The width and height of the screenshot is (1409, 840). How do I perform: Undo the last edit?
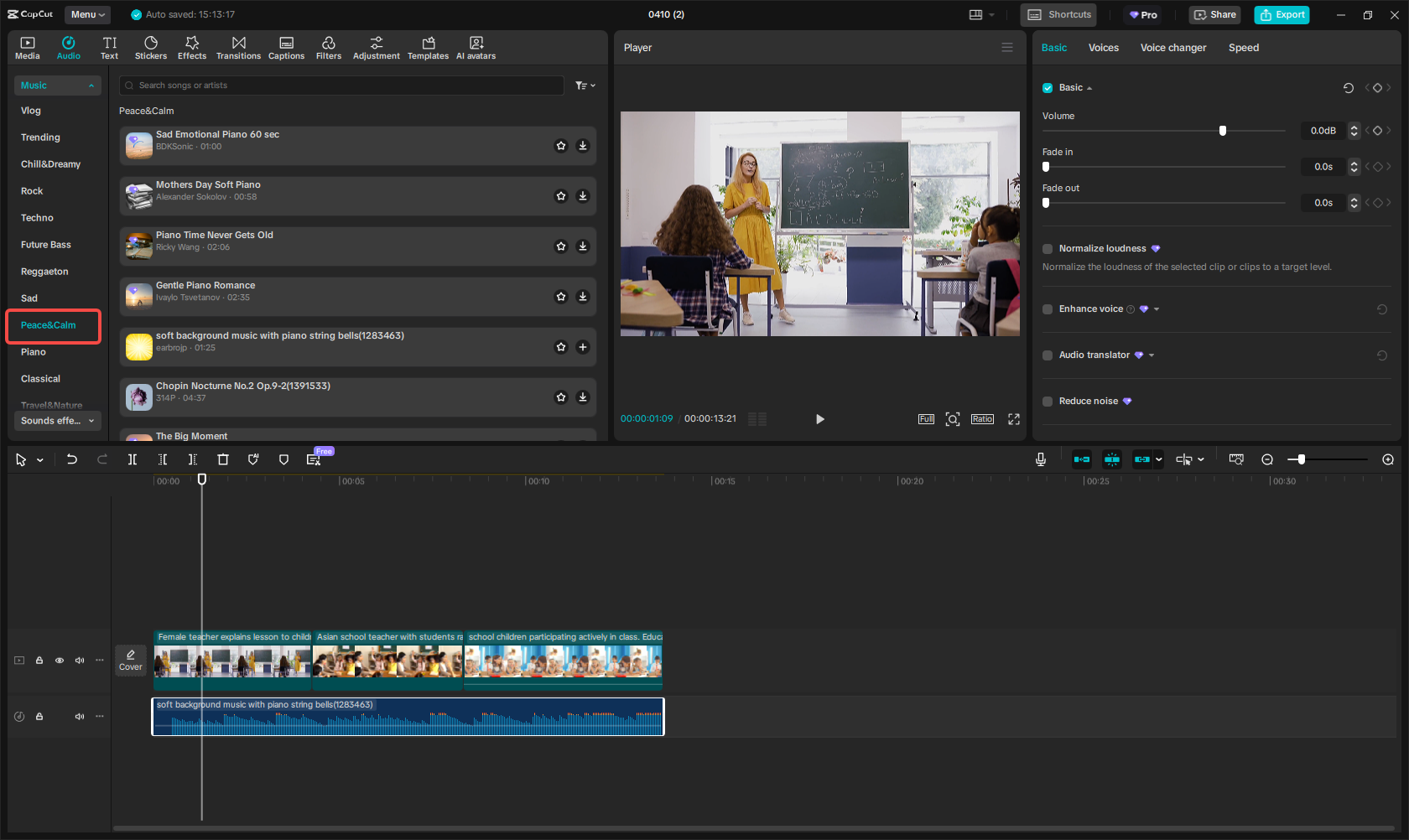point(72,459)
